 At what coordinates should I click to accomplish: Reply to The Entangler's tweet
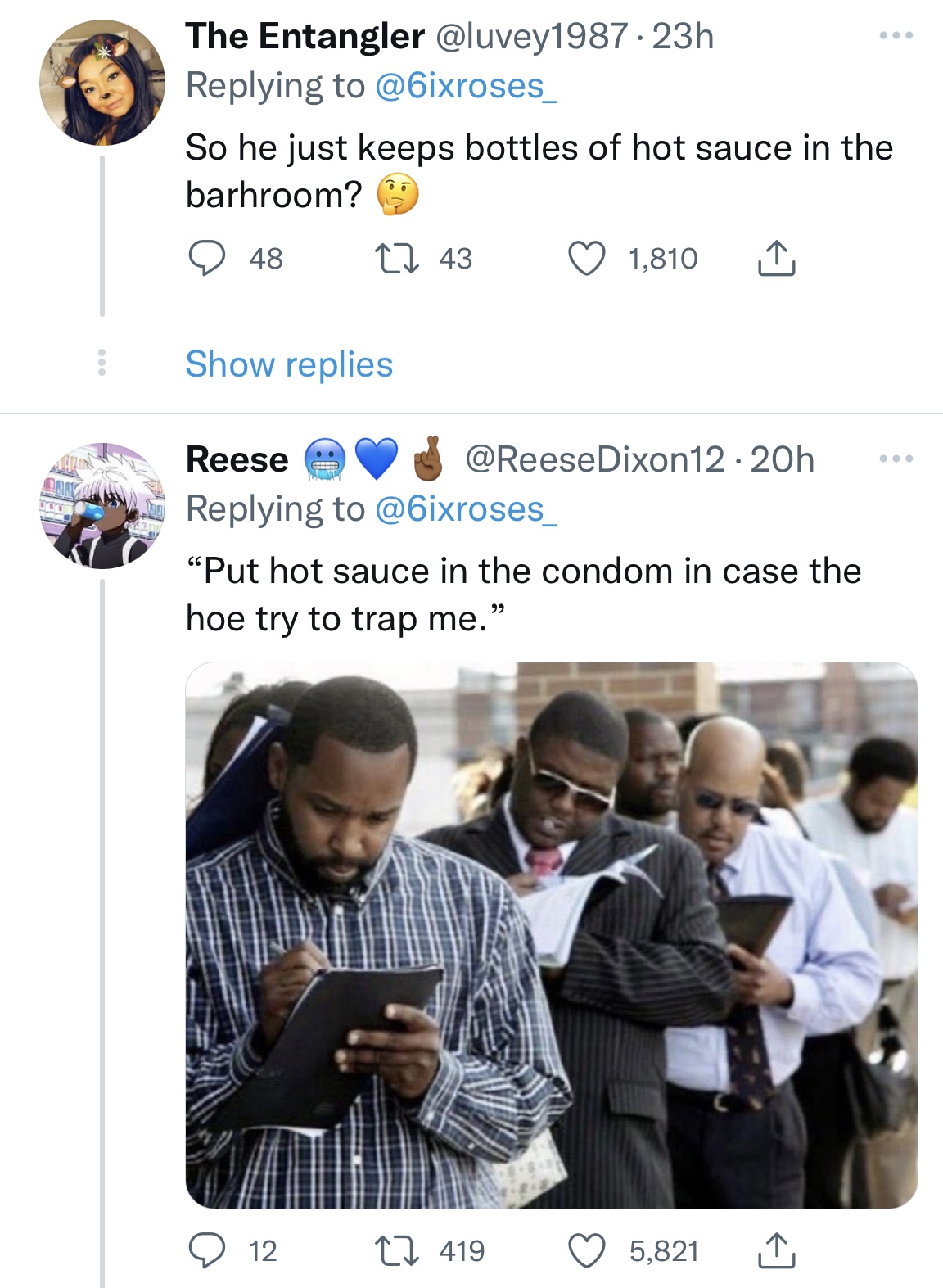point(207,259)
